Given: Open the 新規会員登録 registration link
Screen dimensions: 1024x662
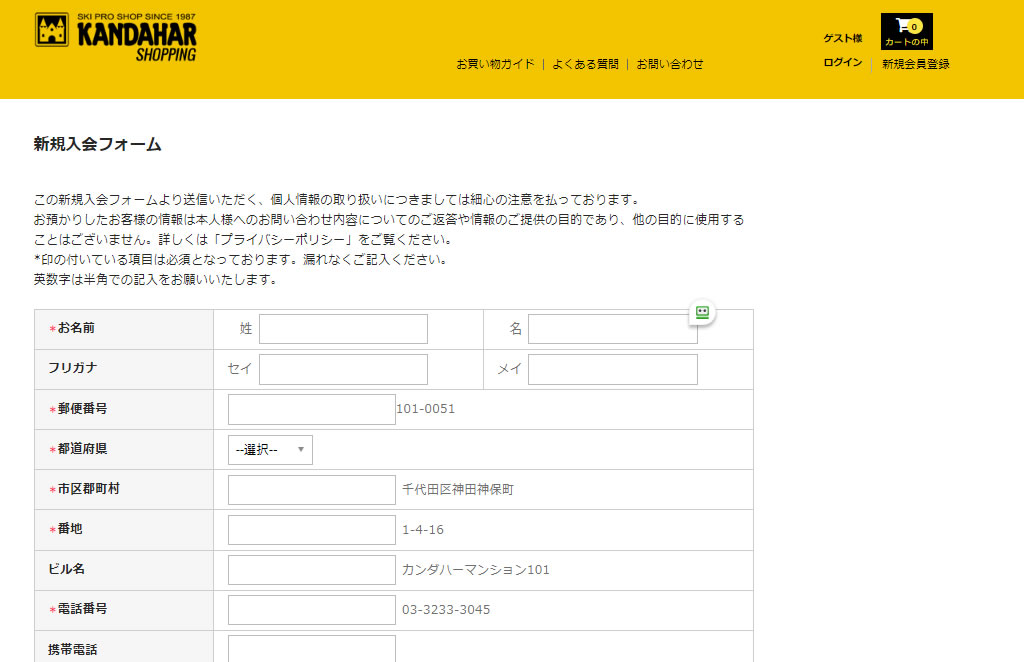Looking at the screenshot, I should 915,64.
